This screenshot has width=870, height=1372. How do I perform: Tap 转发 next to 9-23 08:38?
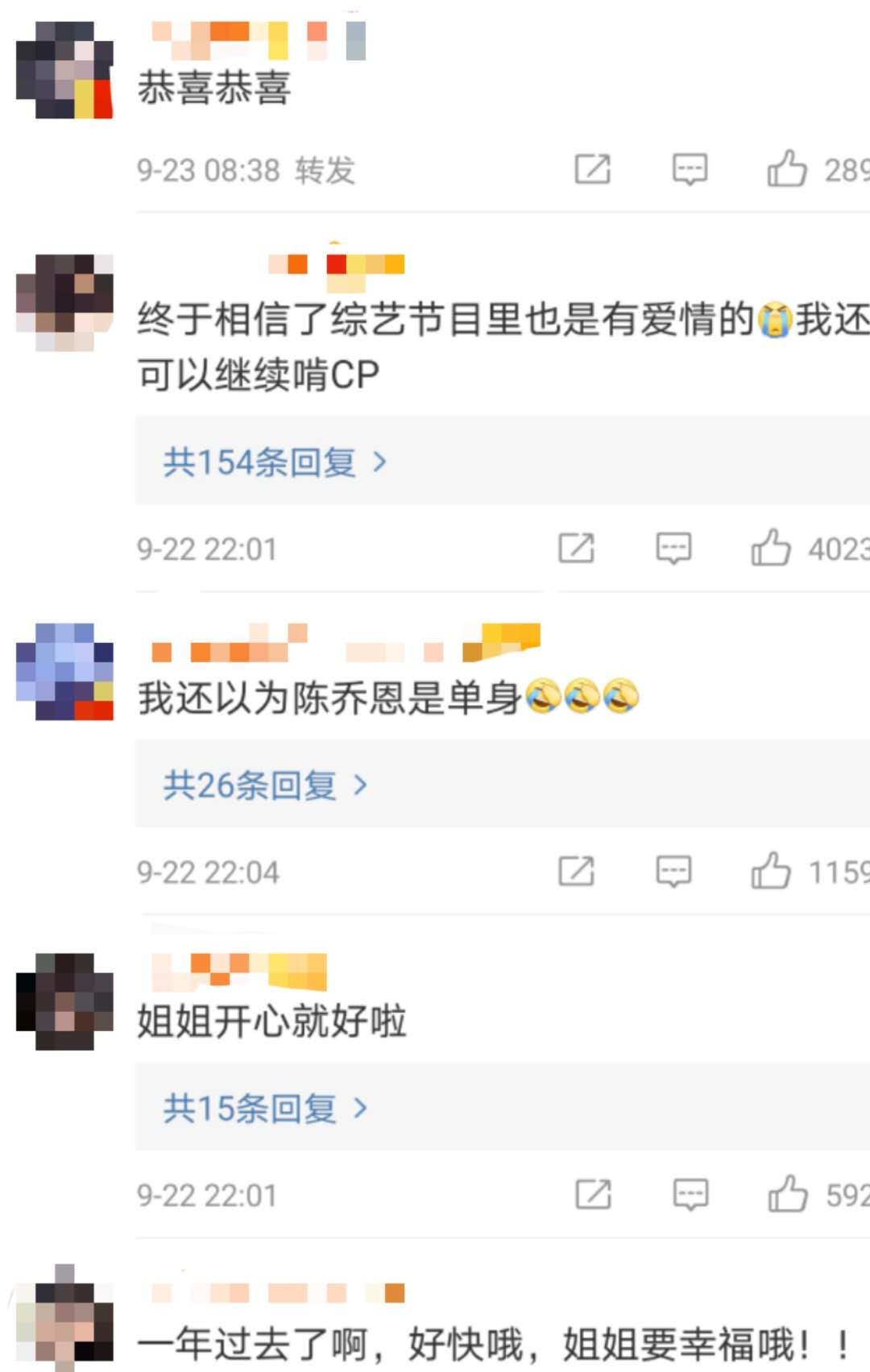325,170
